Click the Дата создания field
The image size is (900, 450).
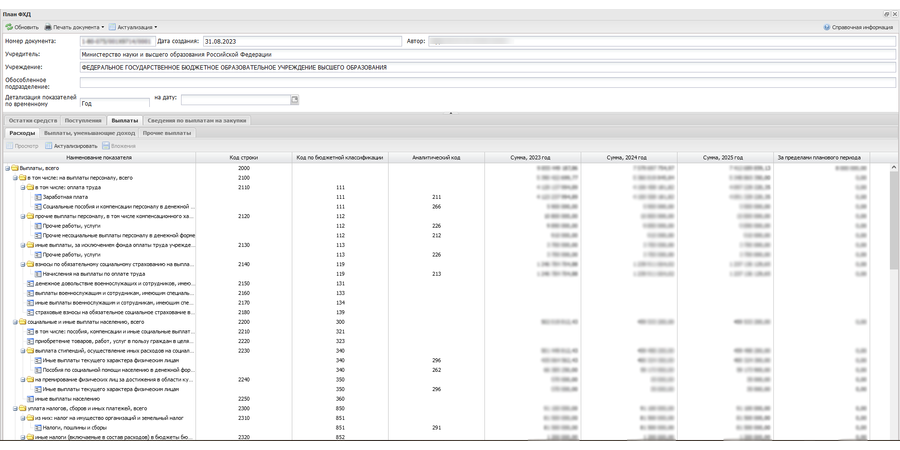[302, 41]
